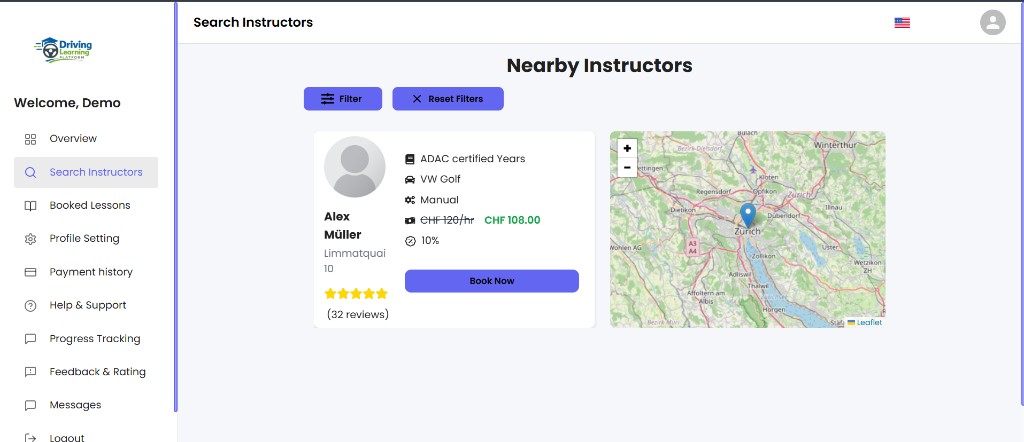Click the ADAC certification book icon
This screenshot has width=1024, height=442.
[409, 159]
